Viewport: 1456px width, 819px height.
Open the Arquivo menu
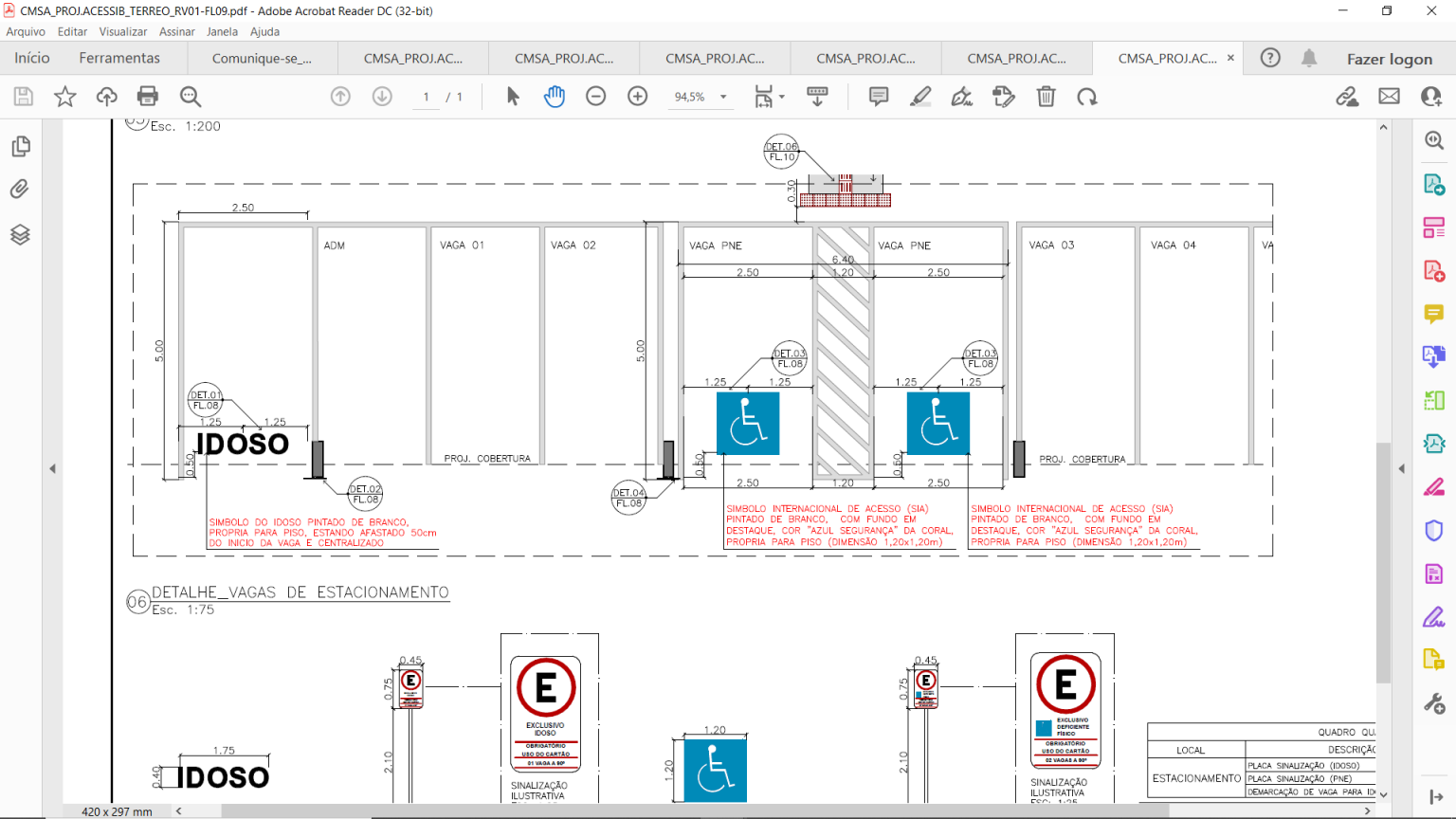point(26,31)
